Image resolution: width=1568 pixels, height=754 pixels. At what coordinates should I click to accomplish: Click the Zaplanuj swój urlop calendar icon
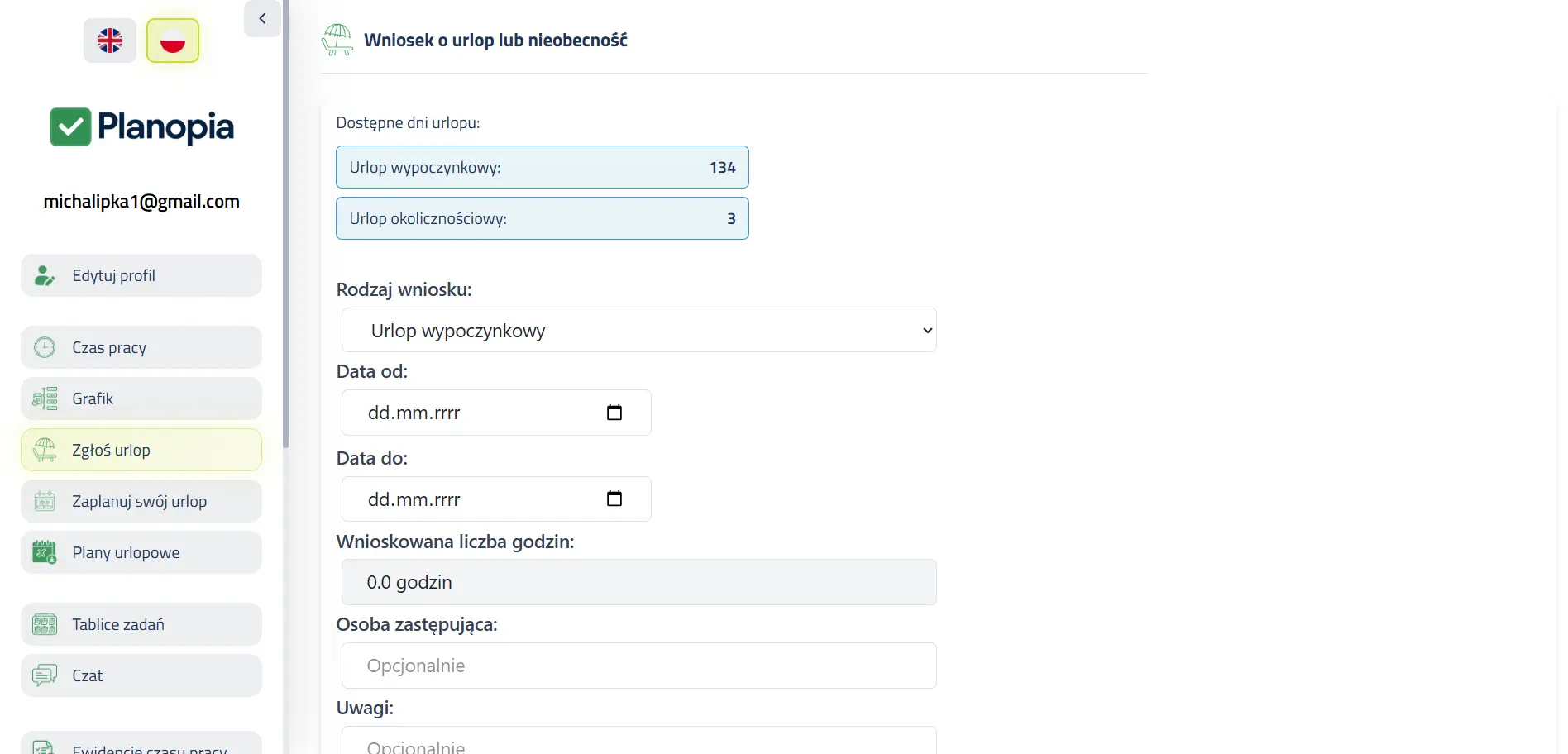(x=45, y=502)
